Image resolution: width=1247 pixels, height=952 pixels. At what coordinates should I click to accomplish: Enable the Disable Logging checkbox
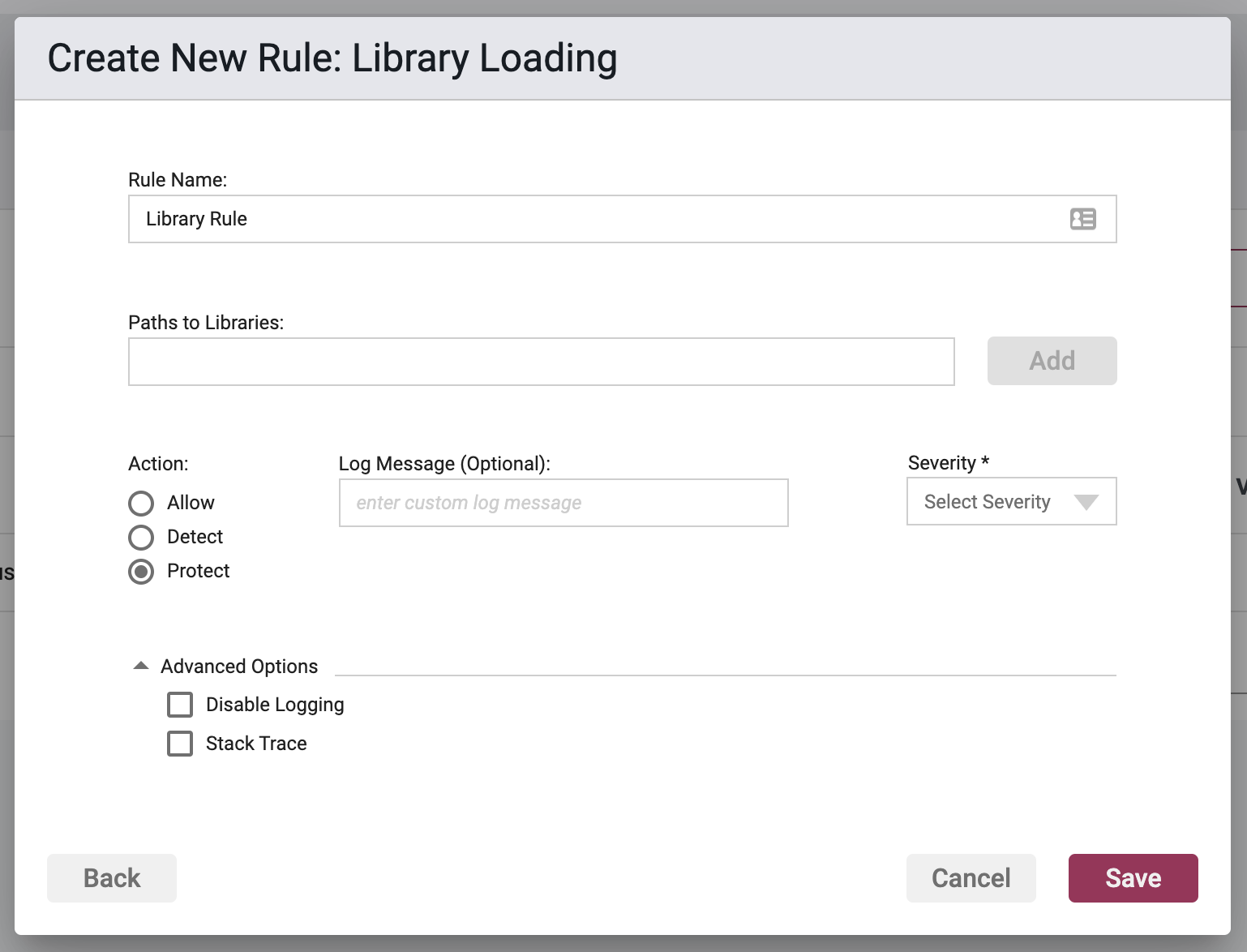click(180, 705)
